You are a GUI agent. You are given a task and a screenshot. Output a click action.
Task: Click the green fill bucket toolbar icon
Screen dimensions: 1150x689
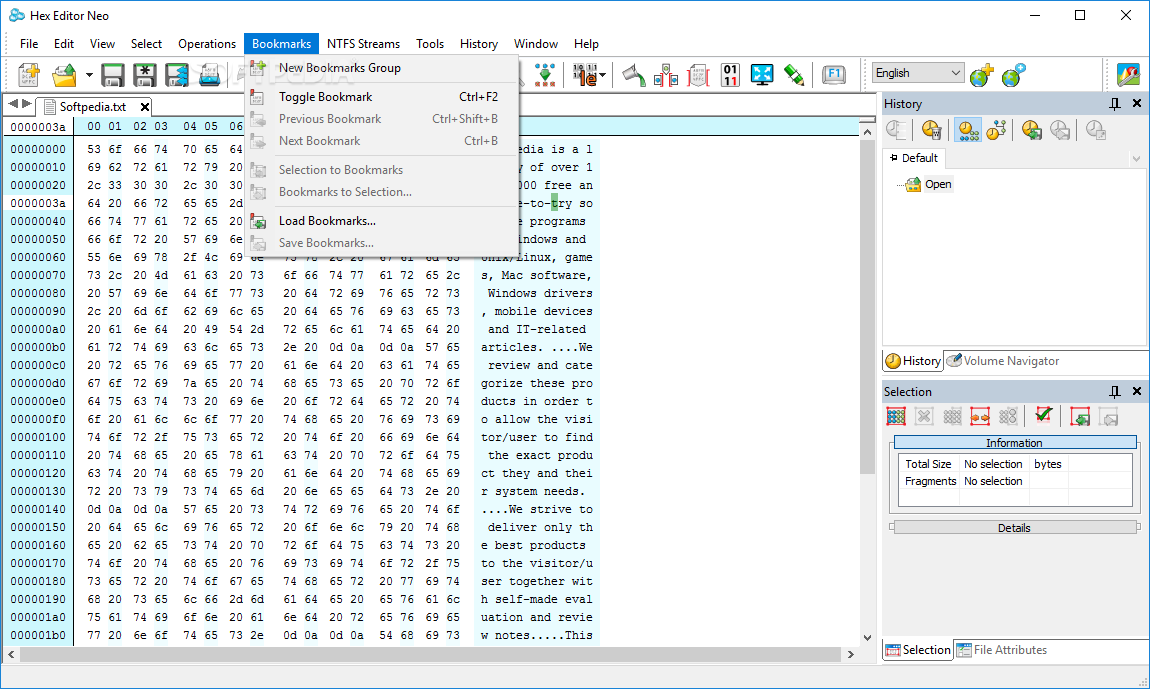tap(634, 75)
